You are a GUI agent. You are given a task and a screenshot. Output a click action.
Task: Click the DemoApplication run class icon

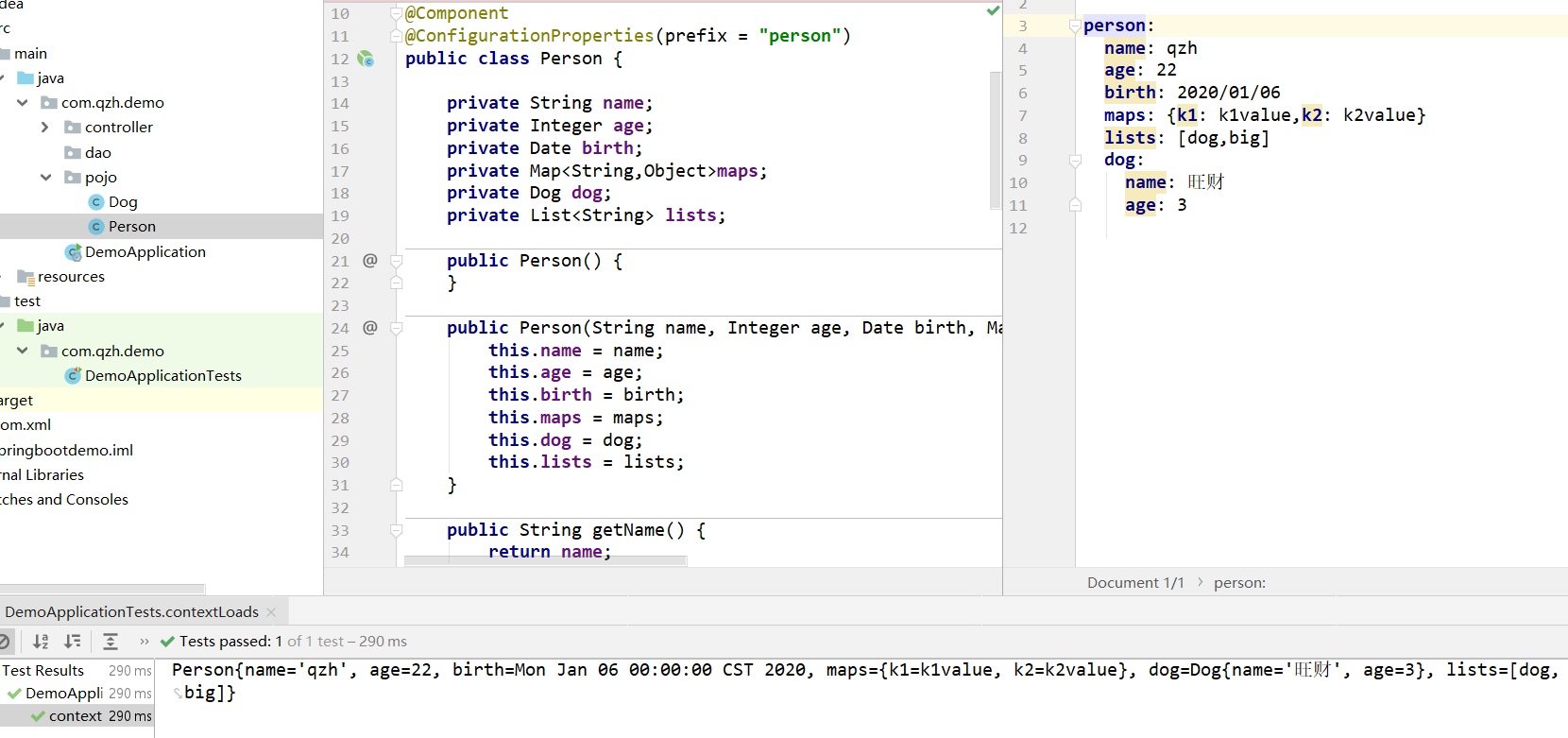(73, 252)
